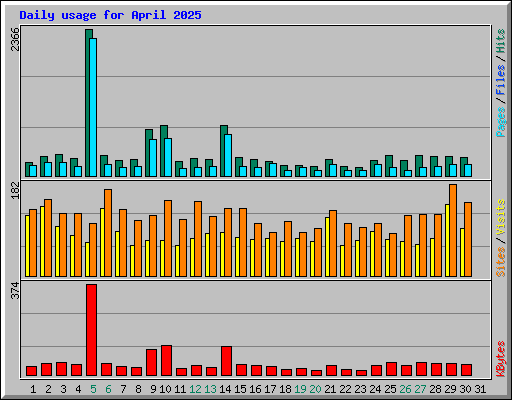The height and width of the screenshot is (400, 512).
Task: Click the green day label 20
Action: pyautogui.click(x=315, y=389)
